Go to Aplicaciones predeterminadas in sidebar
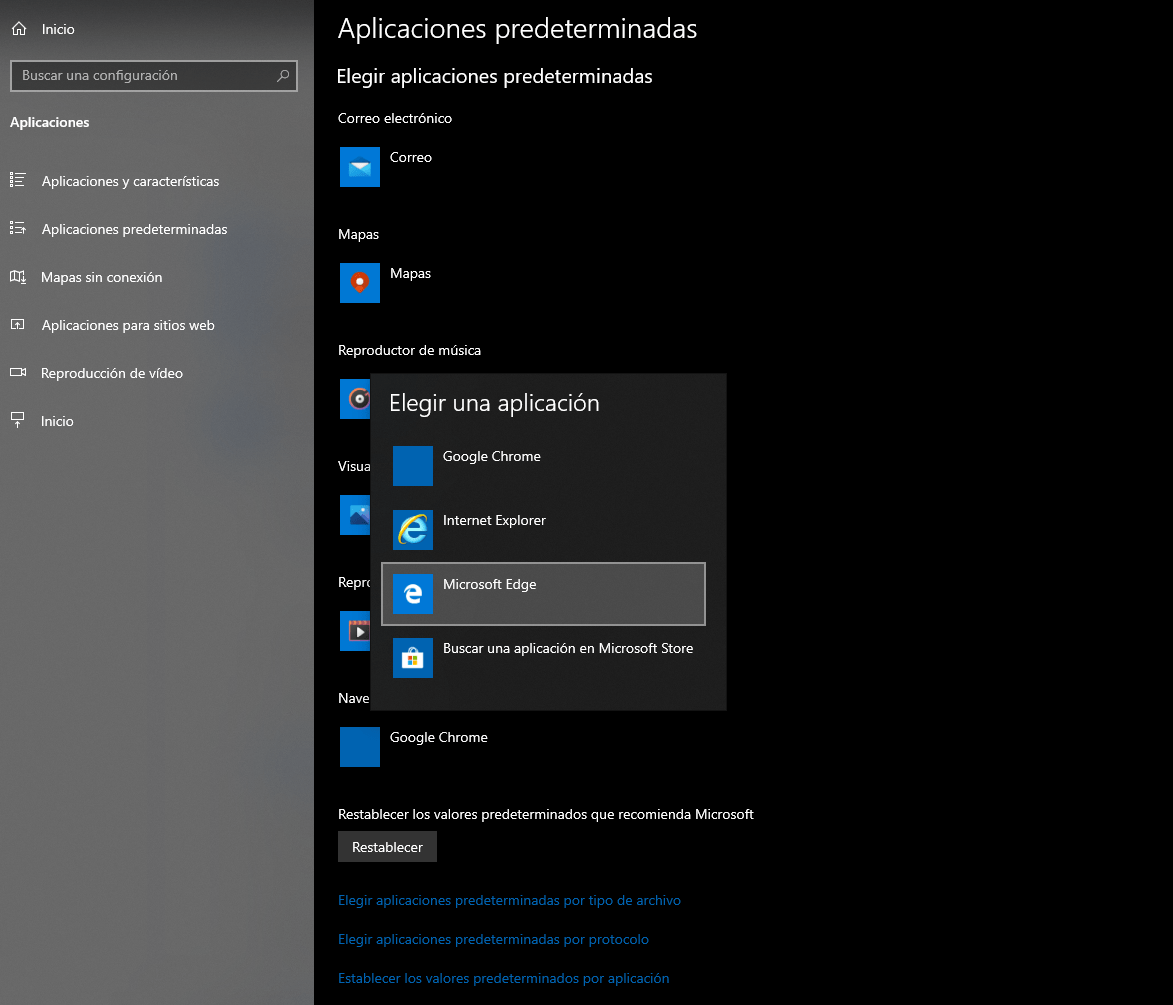Image resolution: width=1173 pixels, height=1005 pixels. 156,229
